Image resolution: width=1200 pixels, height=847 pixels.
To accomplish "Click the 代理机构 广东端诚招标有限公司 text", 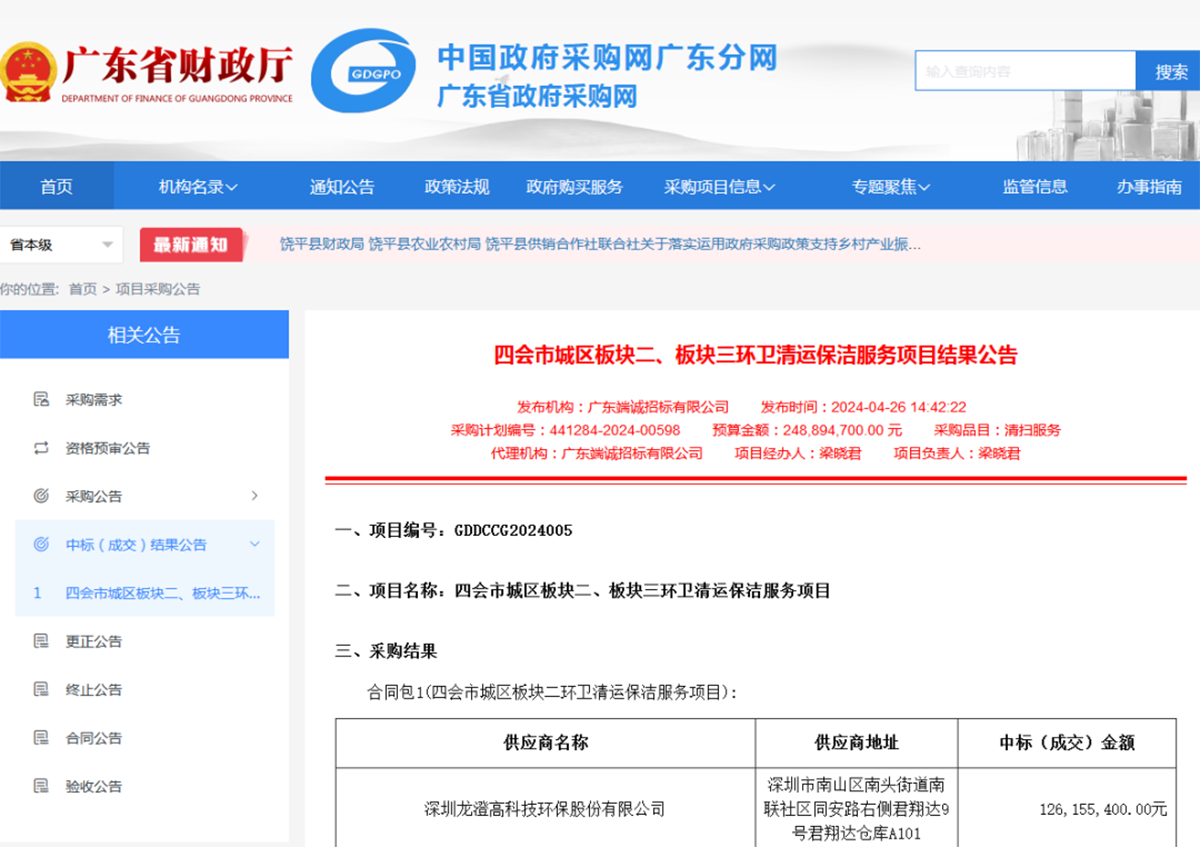I will coord(597,453).
